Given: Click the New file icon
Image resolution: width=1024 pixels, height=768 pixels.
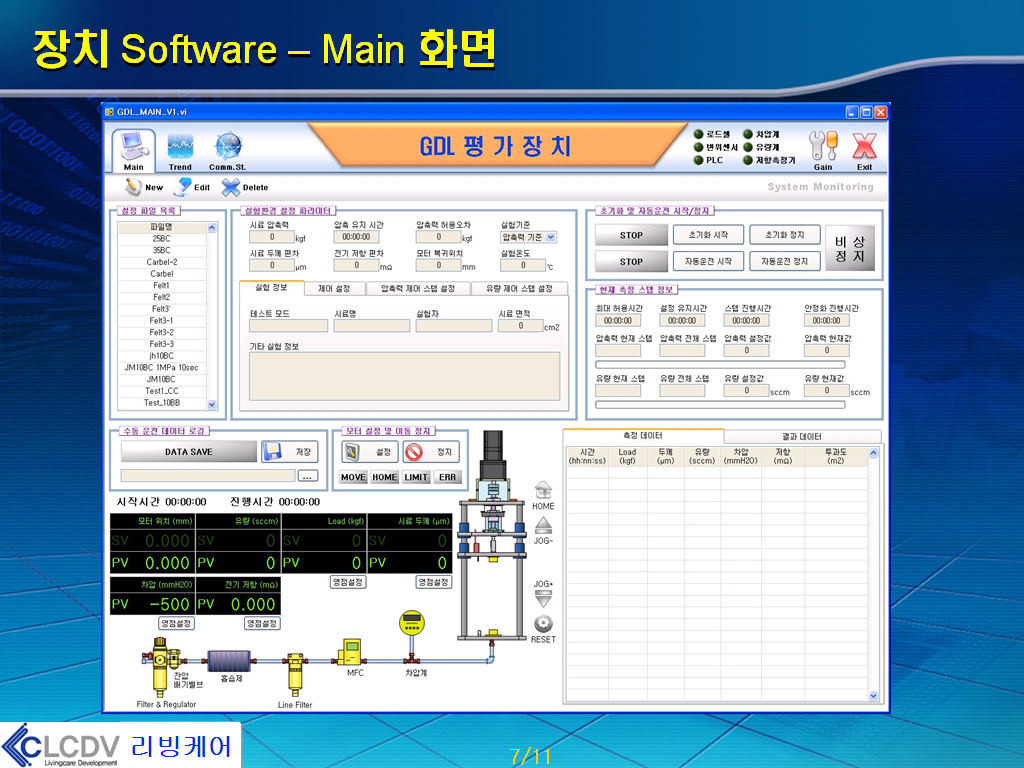Looking at the screenshot, I should coord(133,187).
